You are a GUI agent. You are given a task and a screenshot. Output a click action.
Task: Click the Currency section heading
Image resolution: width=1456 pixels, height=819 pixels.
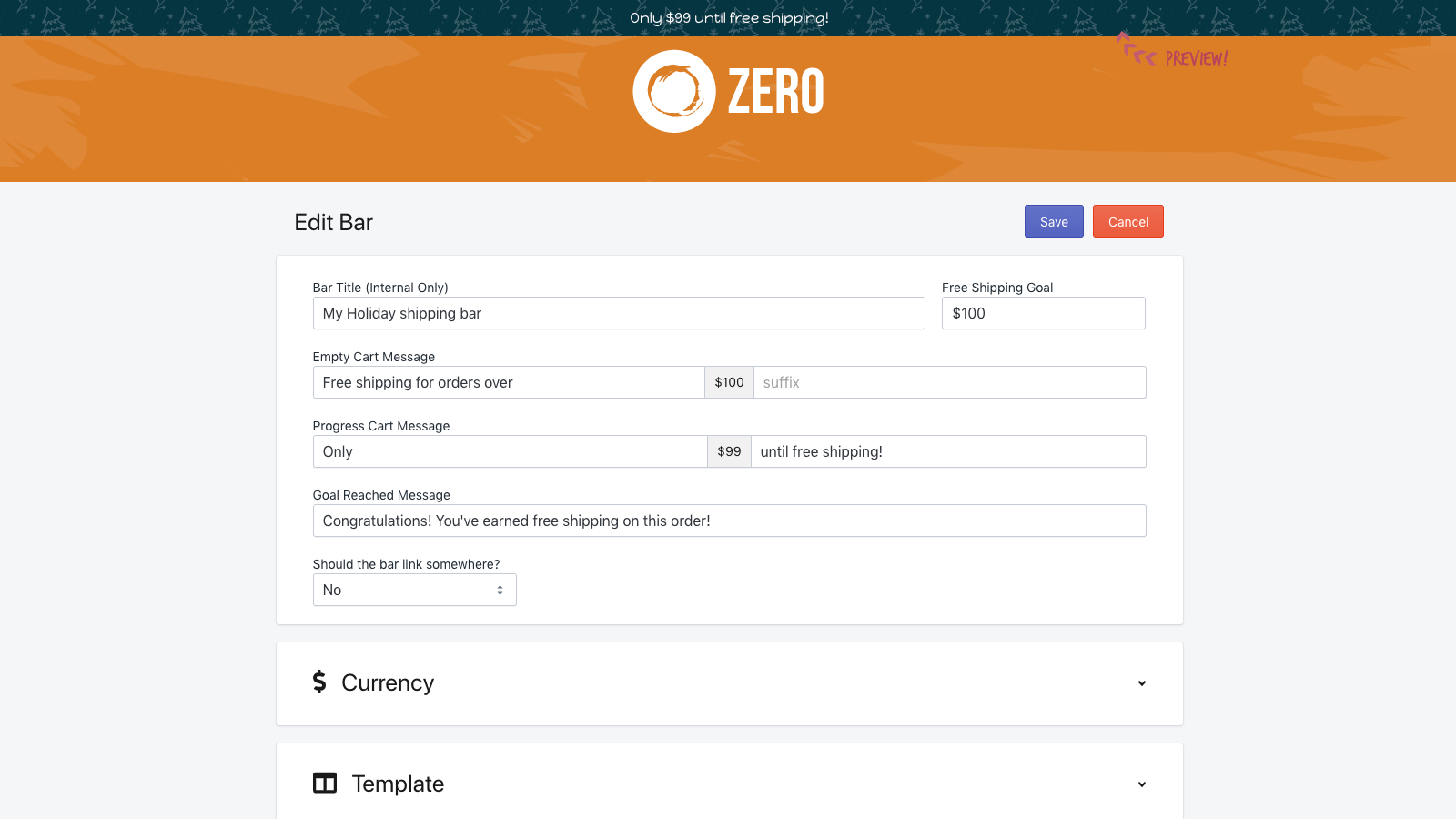pos(388,683)
